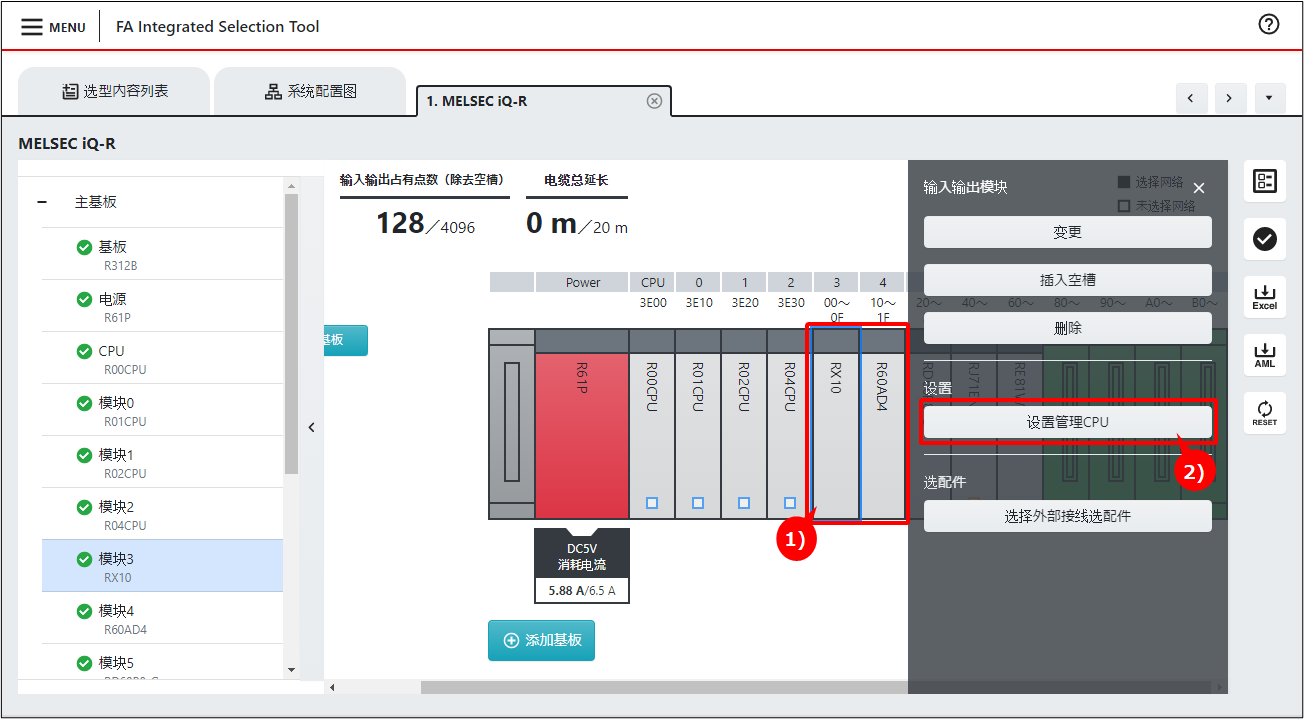Close the MELSEC iQ-R tab with X icon
The image size is (1304, 719).
coord(654,101)
